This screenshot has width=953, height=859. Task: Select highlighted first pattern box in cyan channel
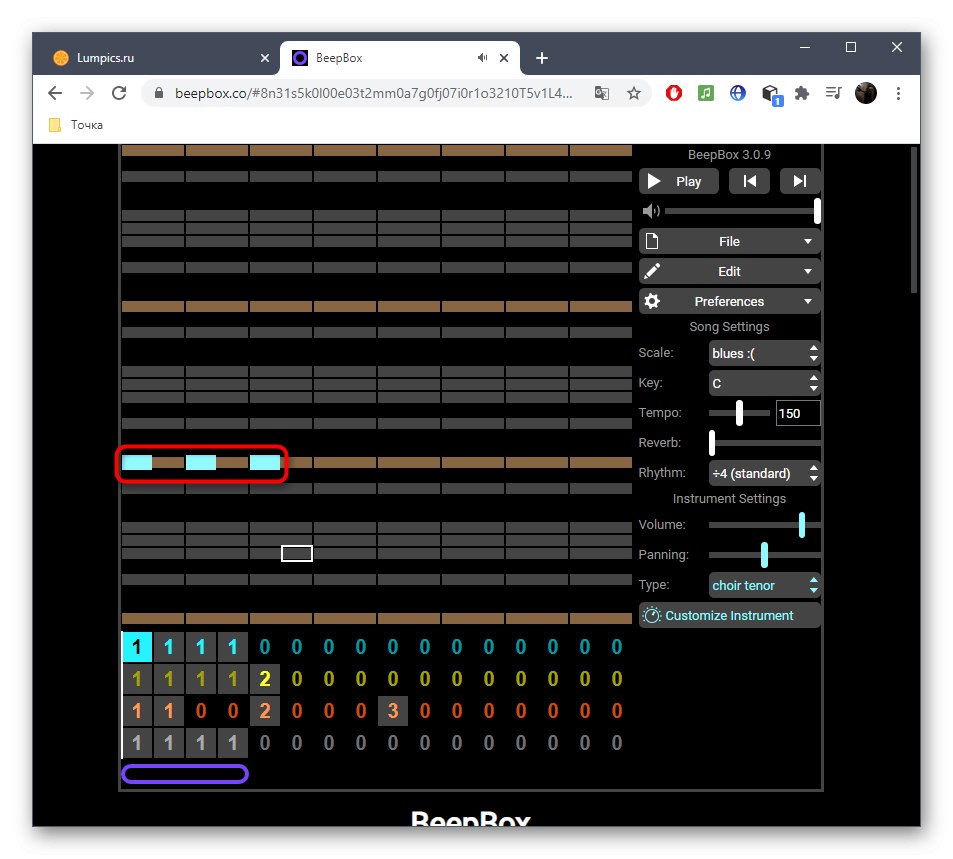tap(137, 647)
